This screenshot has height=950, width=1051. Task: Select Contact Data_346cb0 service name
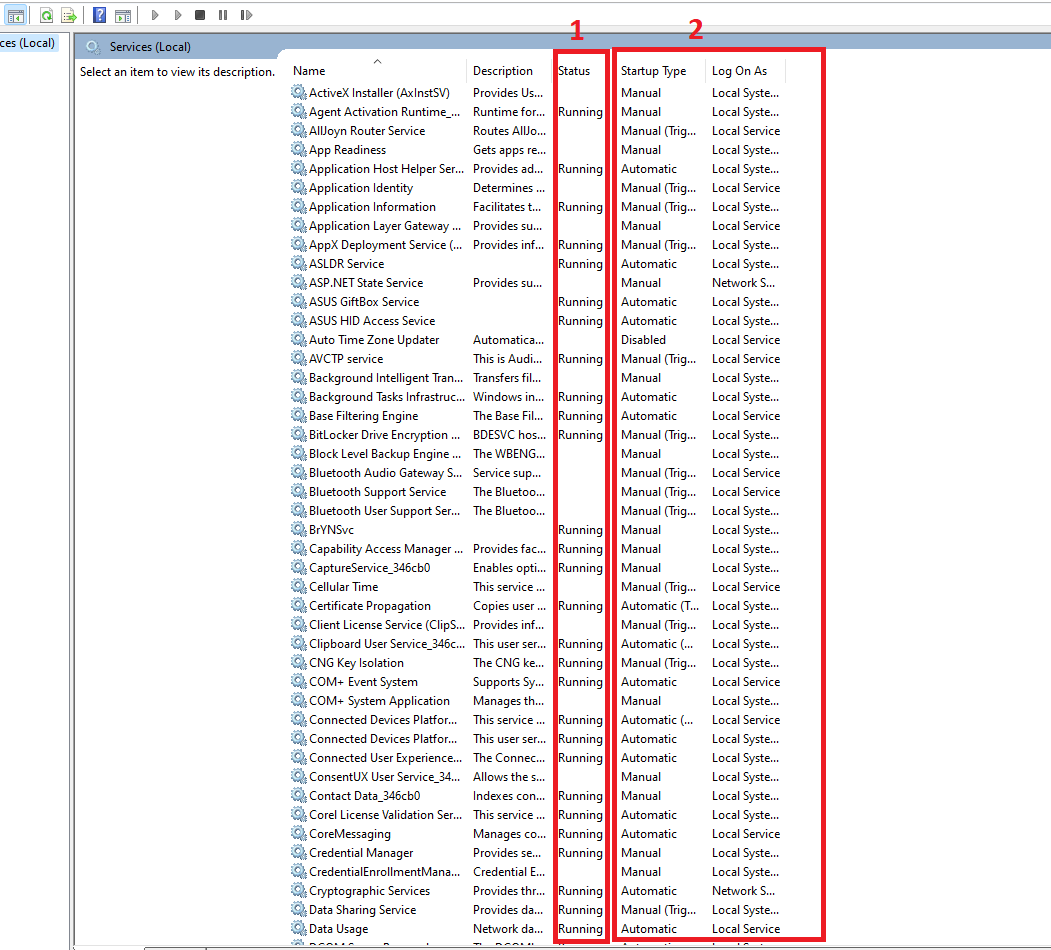(x=365, y=796)
